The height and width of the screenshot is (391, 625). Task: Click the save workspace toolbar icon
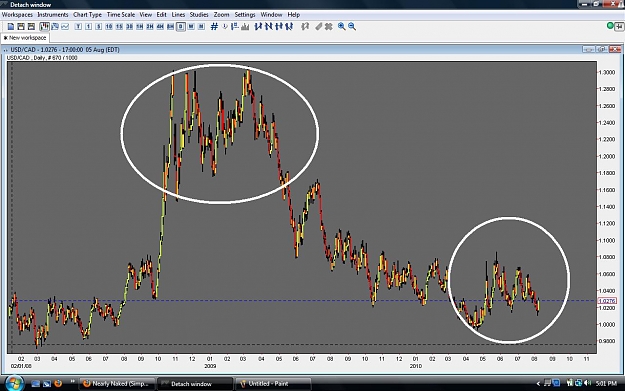[x=31, y=27]
